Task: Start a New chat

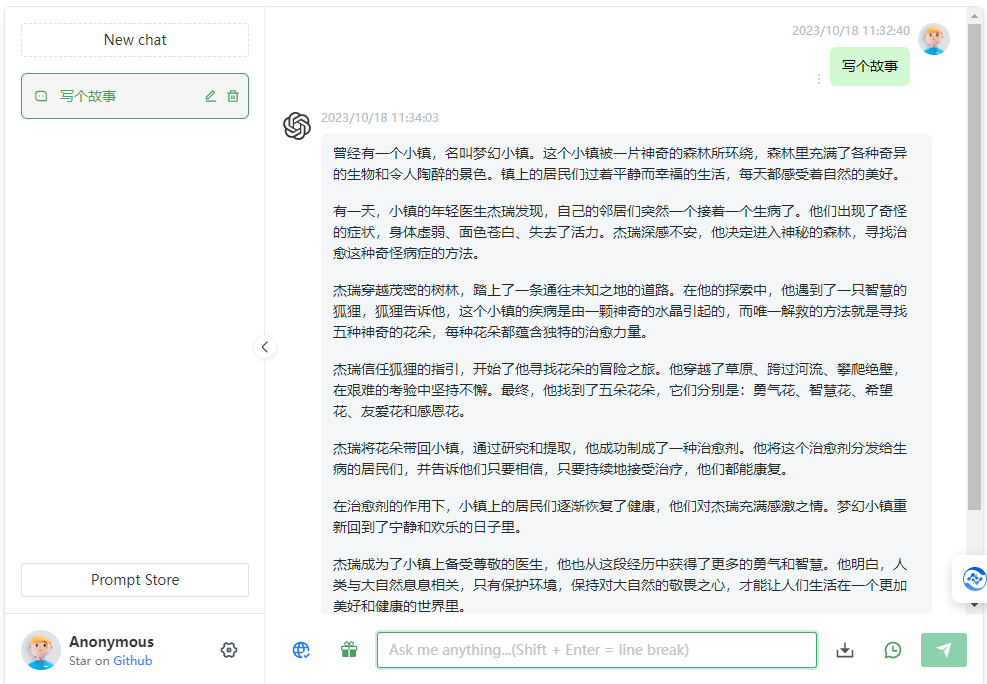Action: 135,40
